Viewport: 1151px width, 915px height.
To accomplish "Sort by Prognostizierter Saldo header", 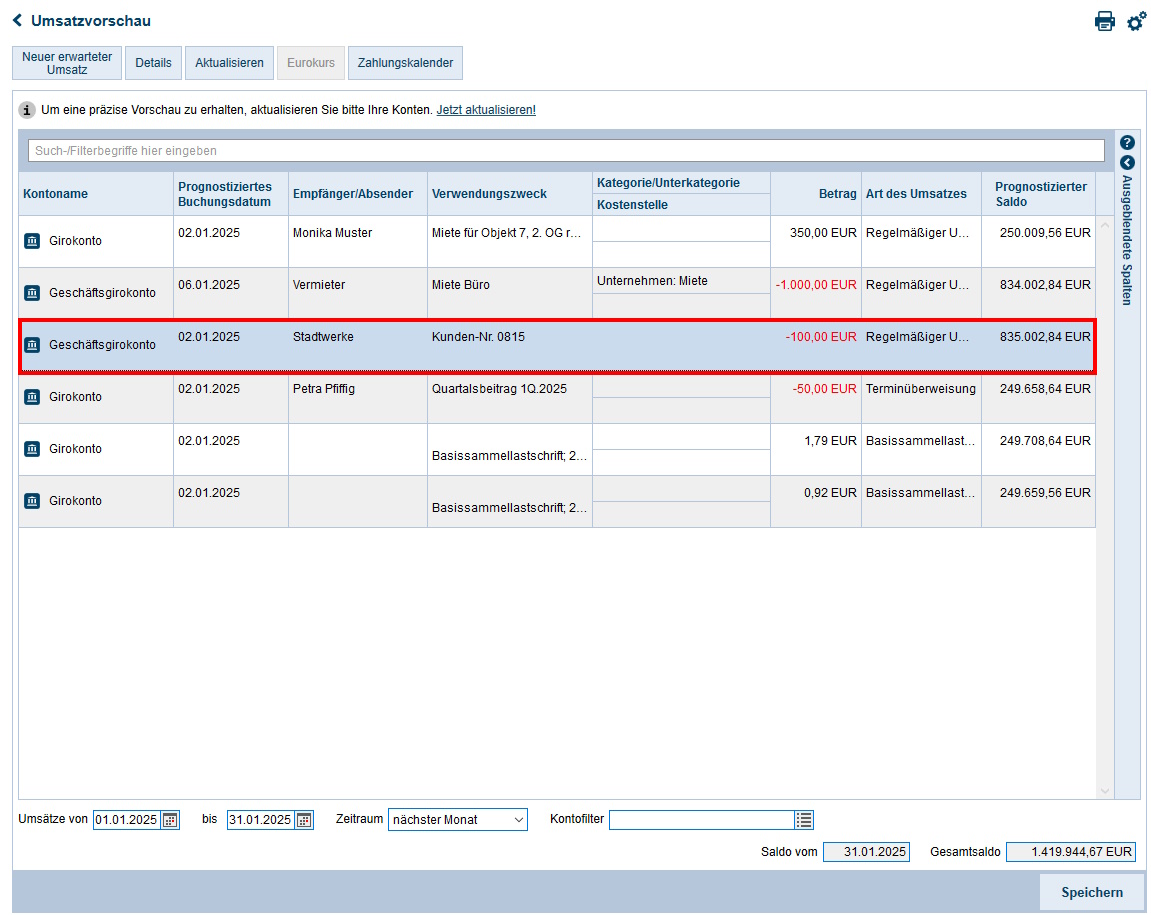I will [1038, 194].
